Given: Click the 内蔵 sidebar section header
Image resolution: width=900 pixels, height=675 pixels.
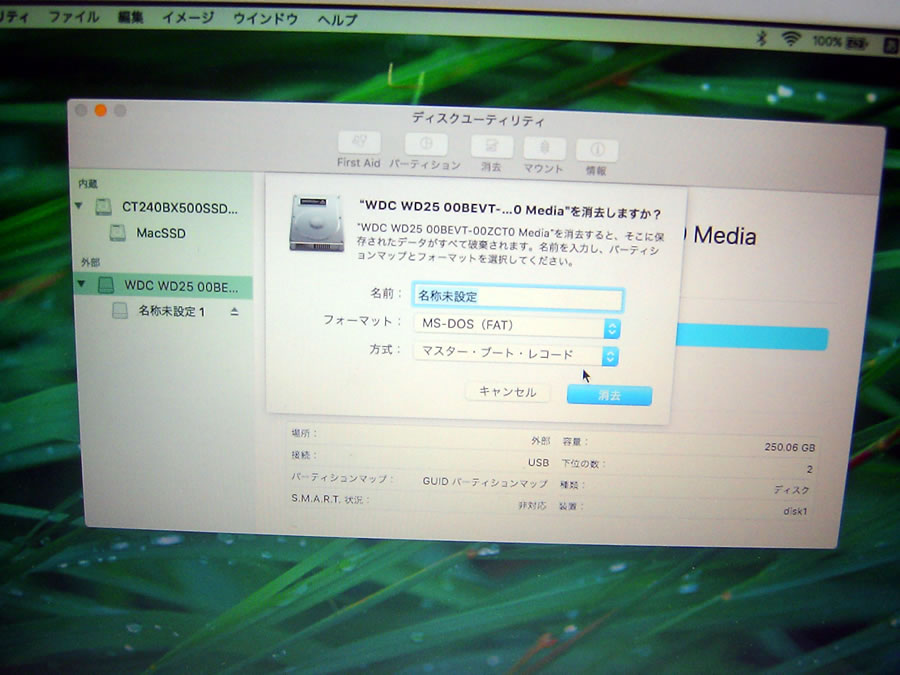Looking at the screenshot, I should click(88, 184).
